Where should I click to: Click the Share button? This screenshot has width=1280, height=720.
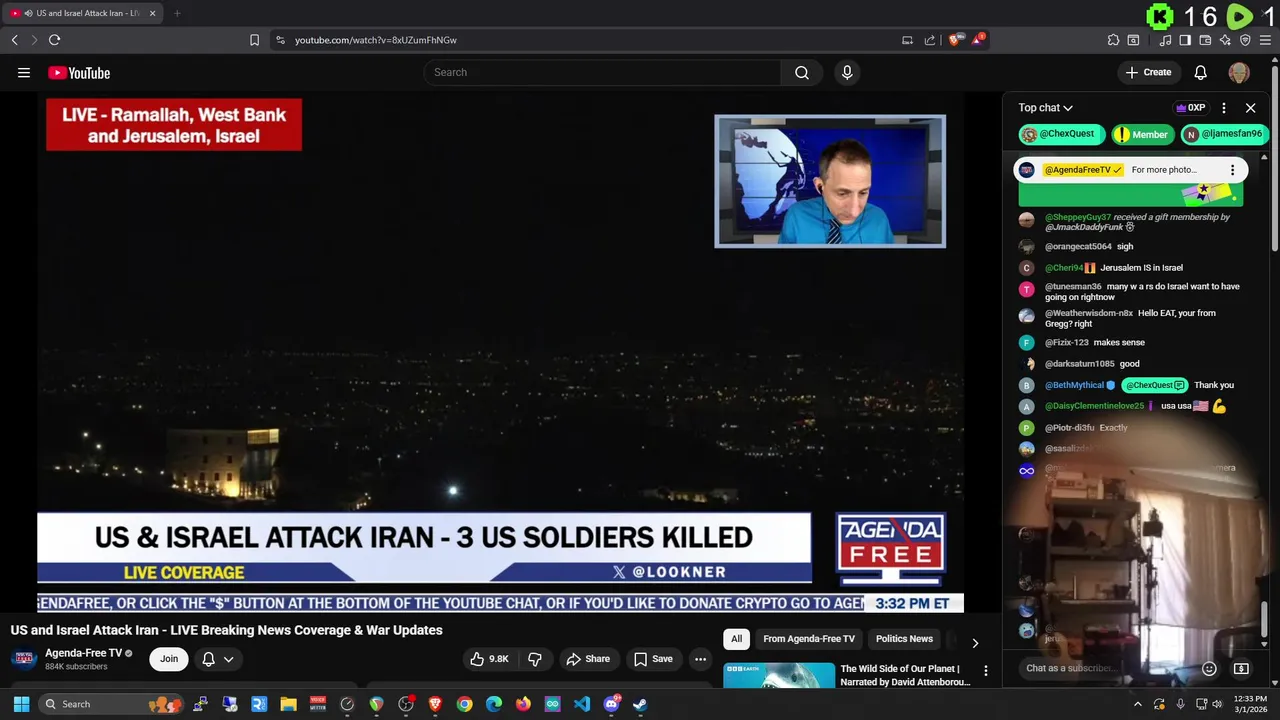(587, 659)
